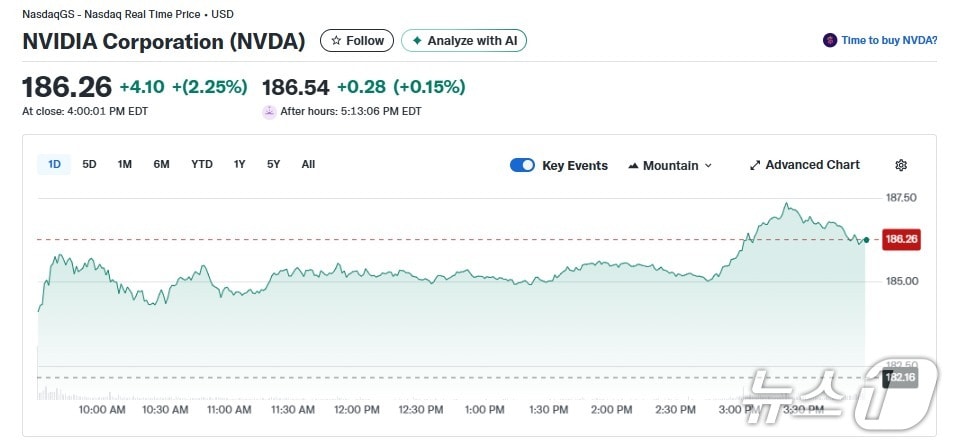The image size is (953, 445).
Task: Click the mountain chart type icon
Action: point(633,166)
